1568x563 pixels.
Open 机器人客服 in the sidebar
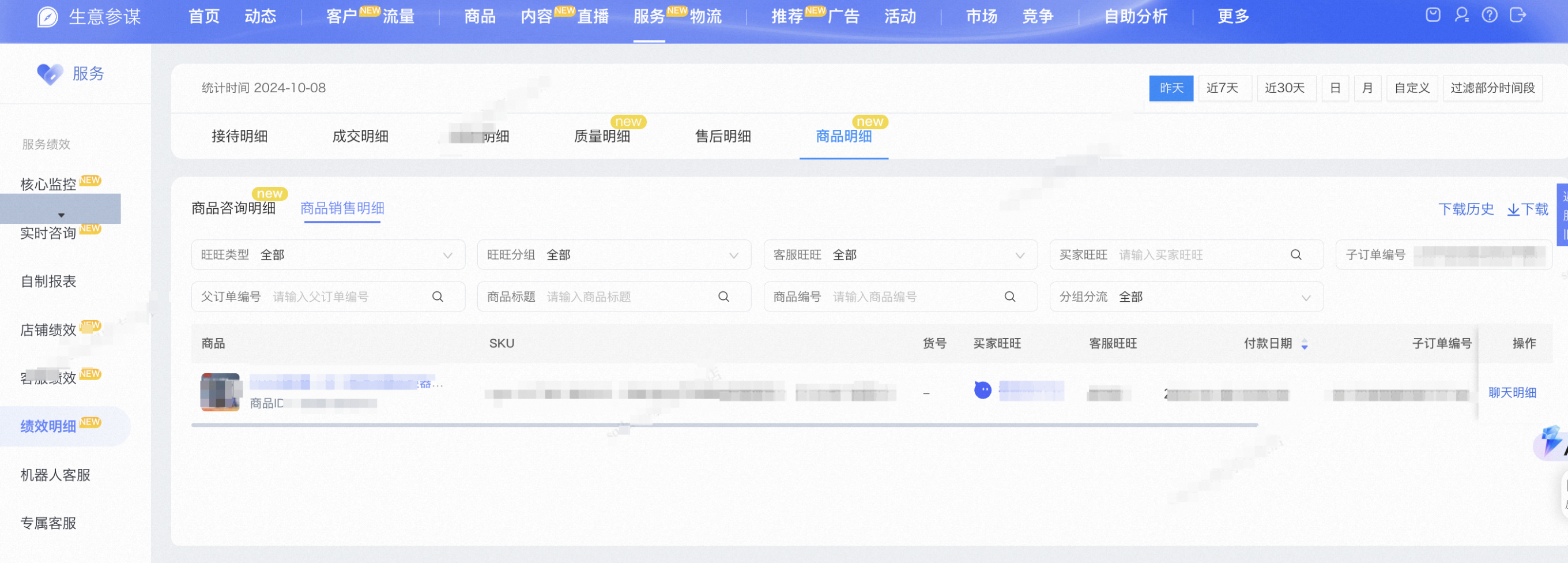pyautogui.click(x=55, y=475)
